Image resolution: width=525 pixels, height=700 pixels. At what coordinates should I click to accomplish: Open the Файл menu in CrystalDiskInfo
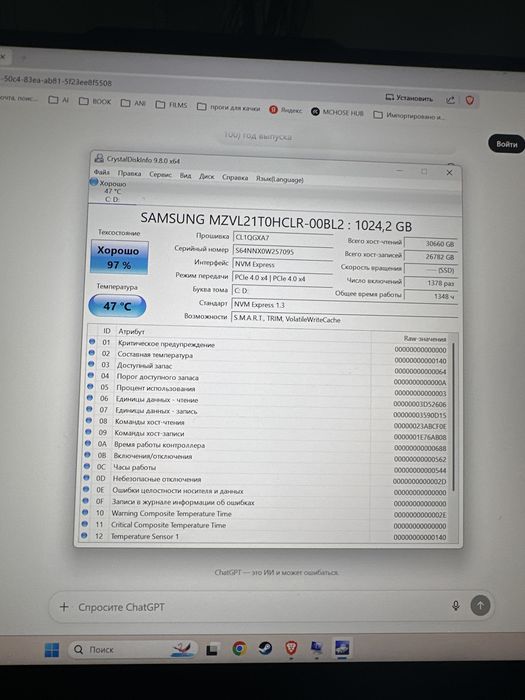[101, 172]
